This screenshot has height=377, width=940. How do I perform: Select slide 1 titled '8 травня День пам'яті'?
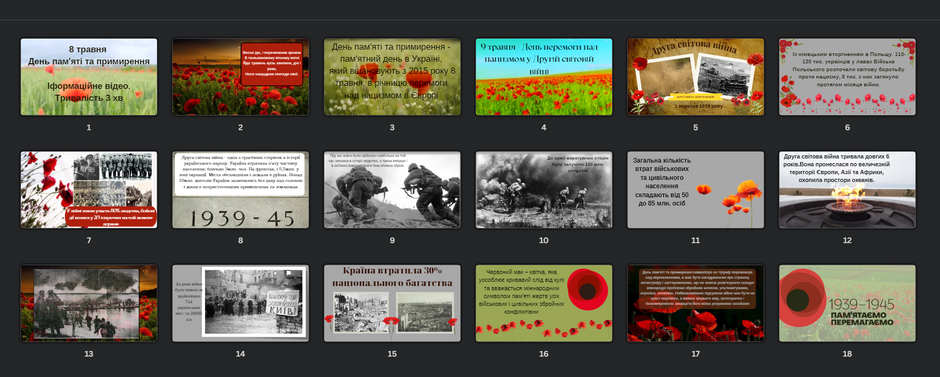89,77
